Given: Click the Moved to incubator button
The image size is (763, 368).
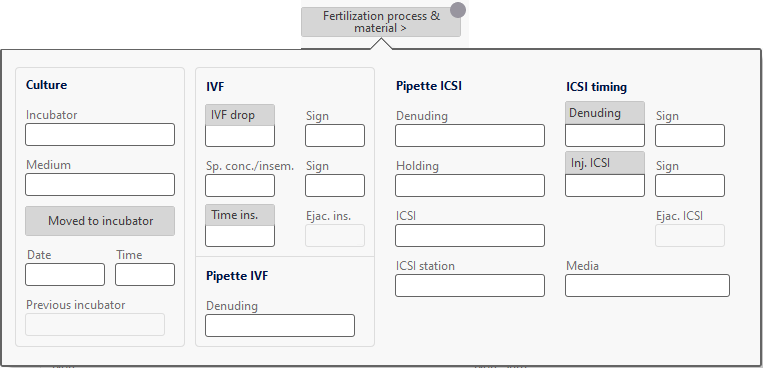Looking at the screenshot, I should pos(100,221).
